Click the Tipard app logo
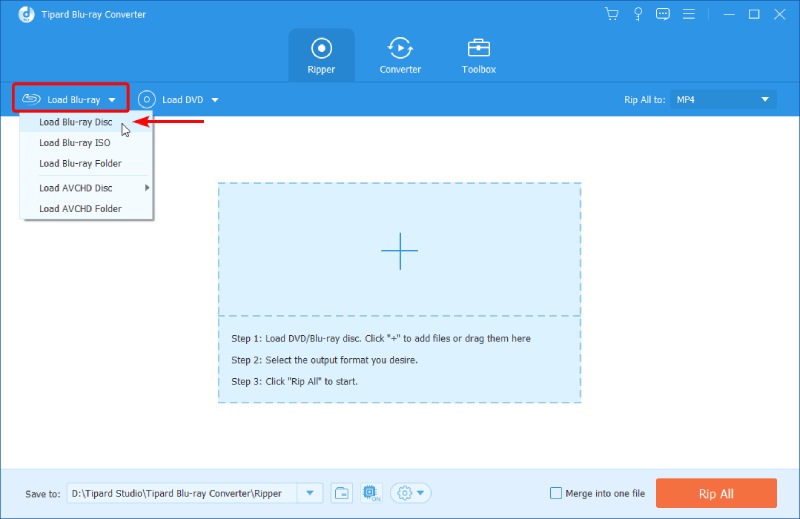Screen dimensions: 800x519 [x=27, y=14]
